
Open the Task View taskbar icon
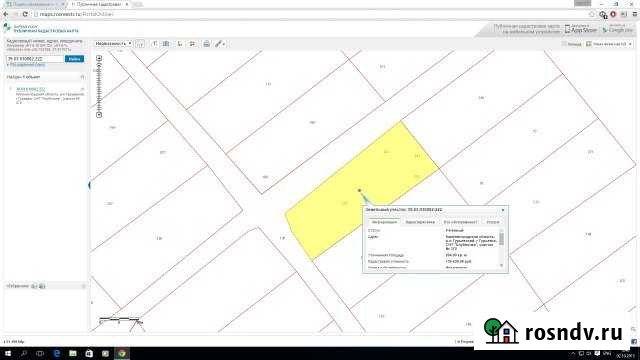[40, 353]
